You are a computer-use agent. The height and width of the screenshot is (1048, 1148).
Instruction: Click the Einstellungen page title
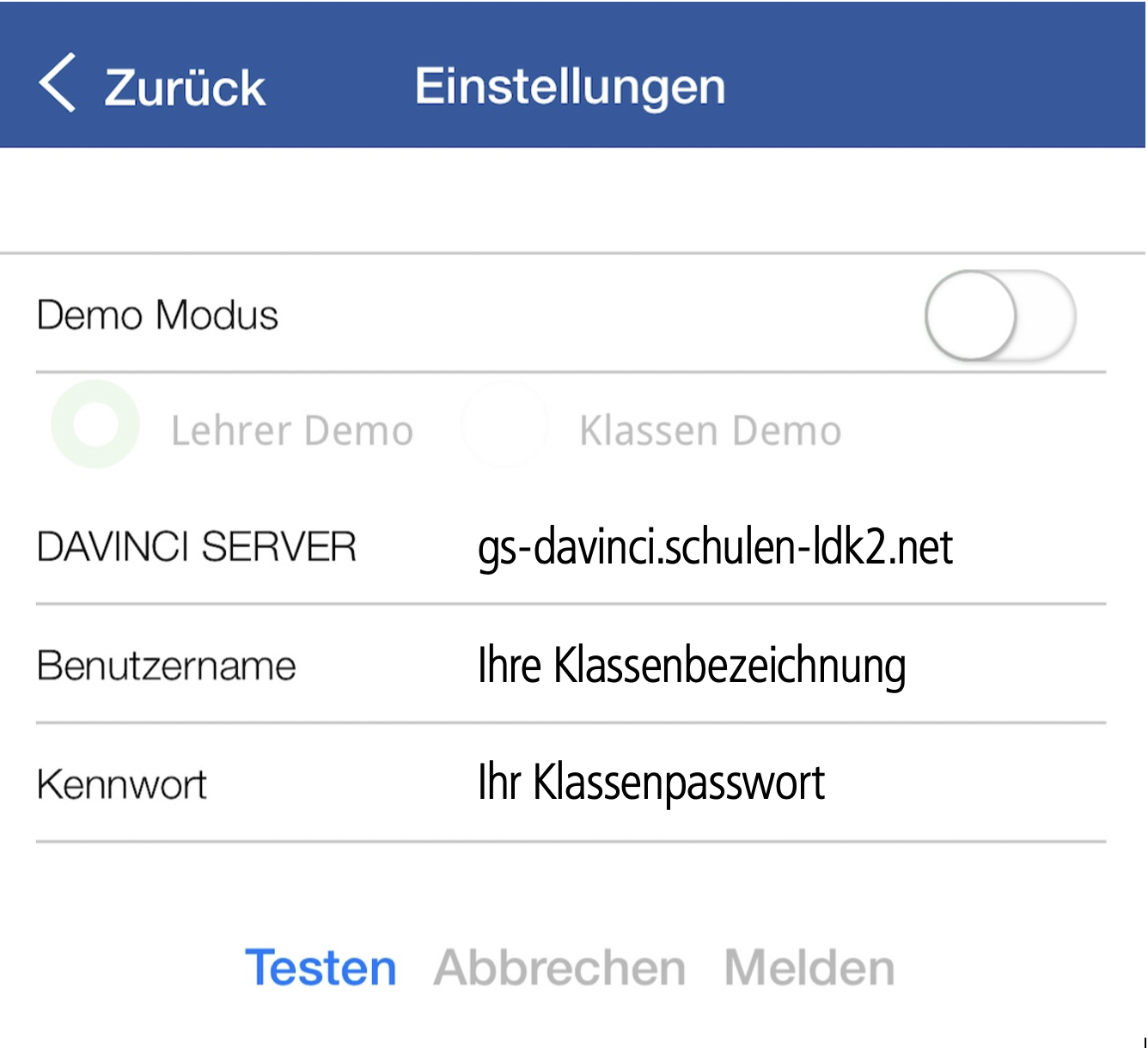click(x=571, y=87)
